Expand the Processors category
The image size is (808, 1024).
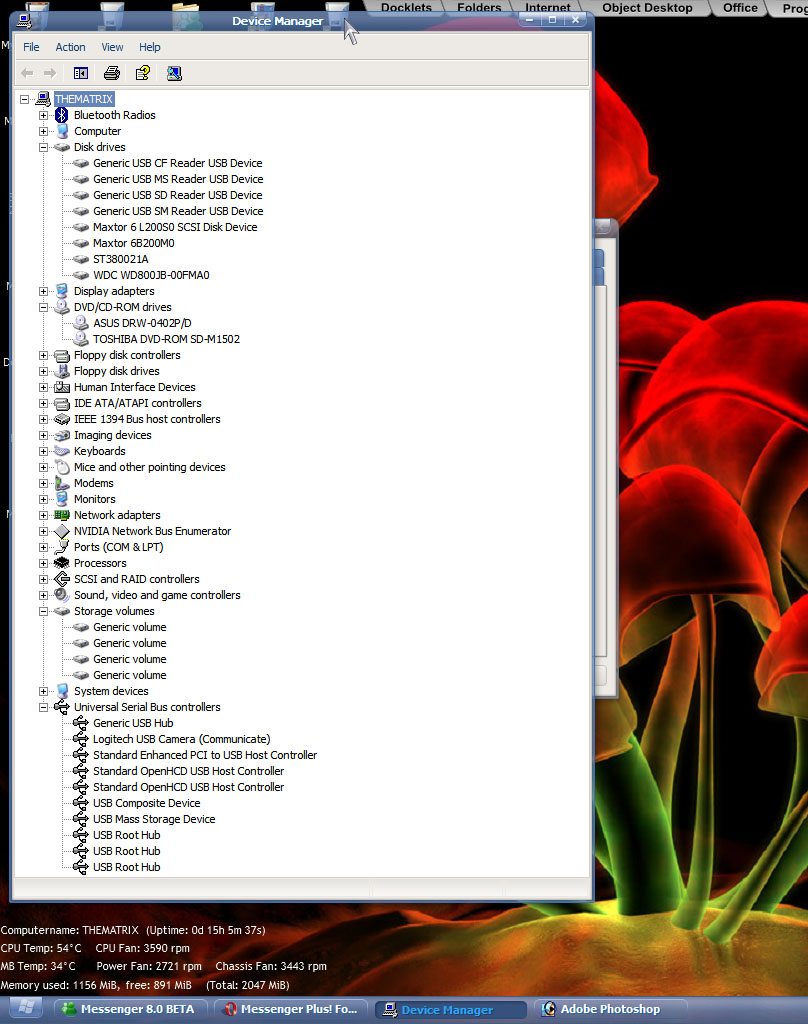[x=44, y=563]
